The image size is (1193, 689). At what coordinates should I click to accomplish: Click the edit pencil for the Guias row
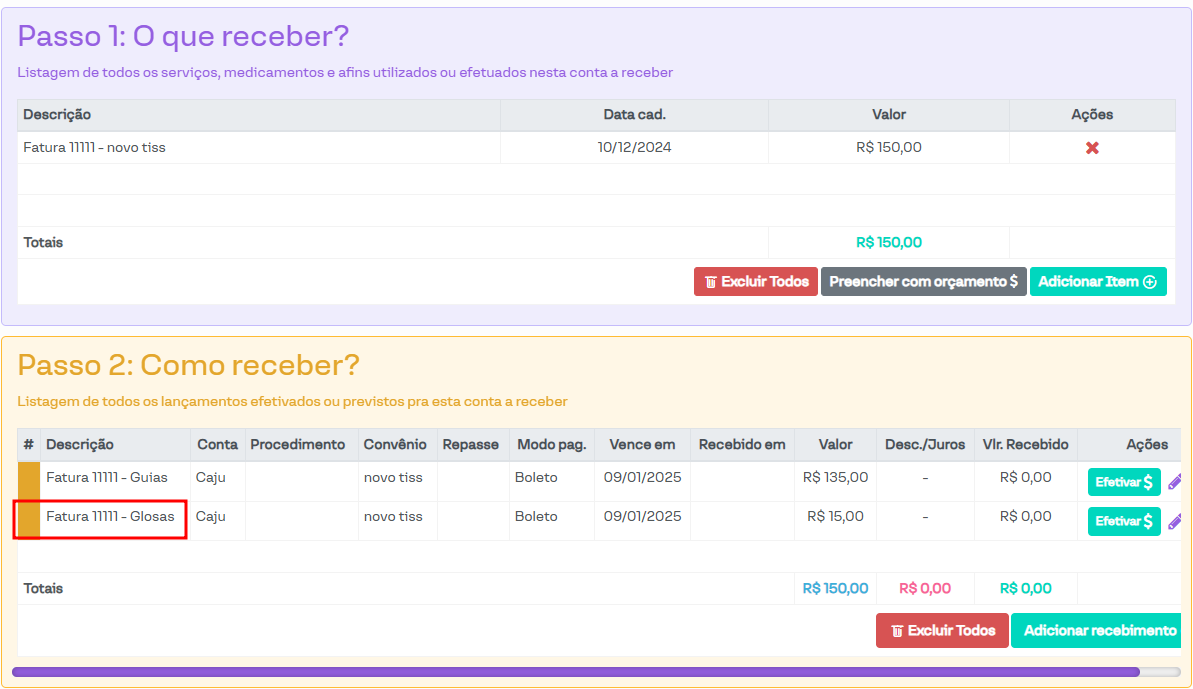tap(1174, 482)
